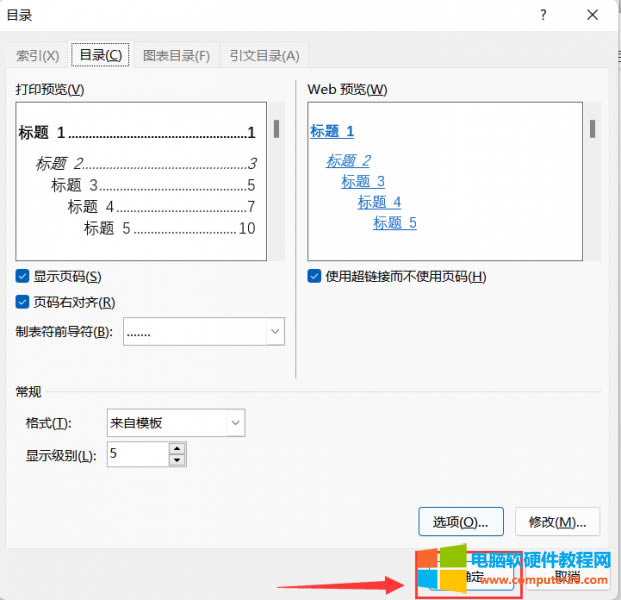Close the 目录 dialog window
621x600 pixels.
pyautogui.click(x=592, y=15)
